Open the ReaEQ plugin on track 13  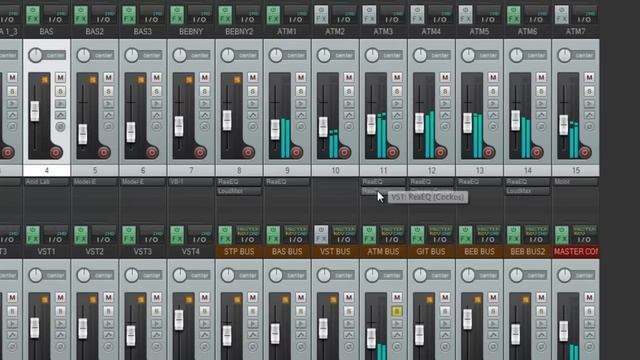pos(479,182)
